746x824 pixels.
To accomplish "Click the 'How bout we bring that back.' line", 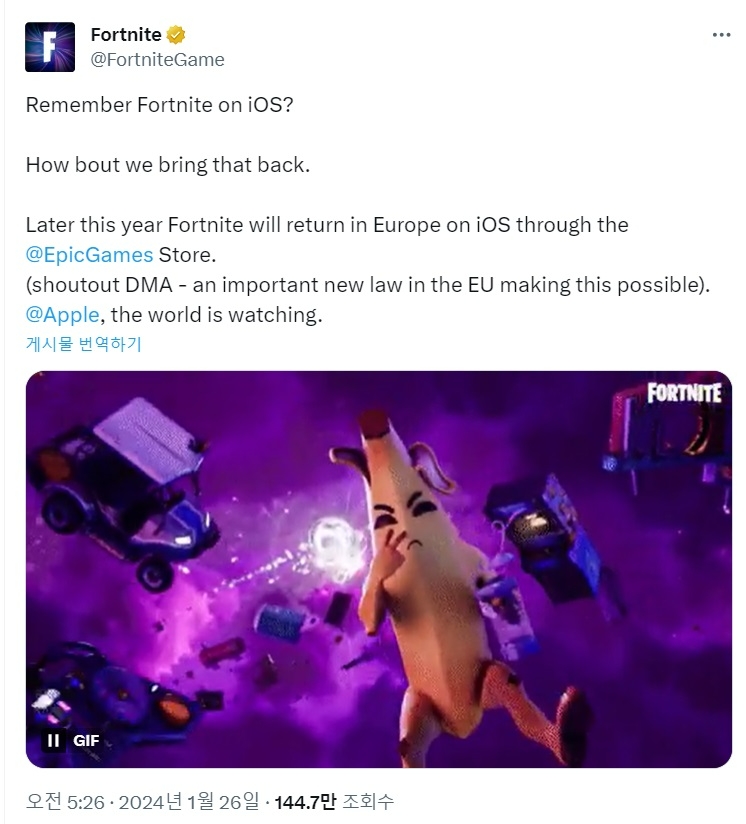I will coord(168,165).
